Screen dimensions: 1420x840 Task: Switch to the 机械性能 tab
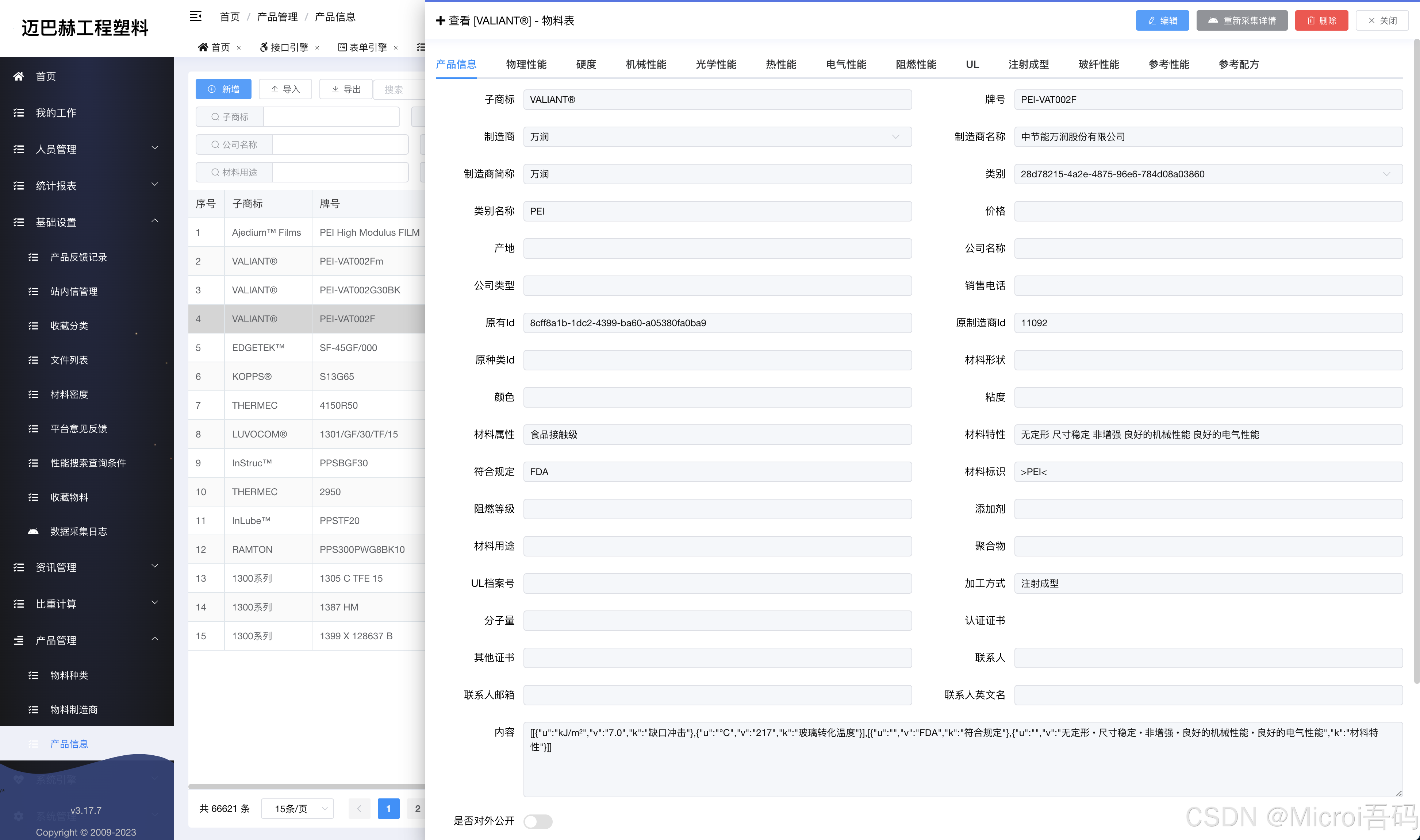tap(646, 64)
